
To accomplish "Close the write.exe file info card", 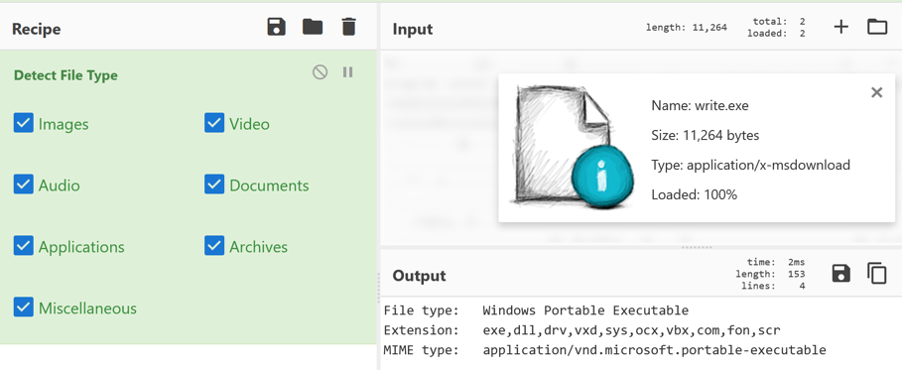I will pos(877,92).
